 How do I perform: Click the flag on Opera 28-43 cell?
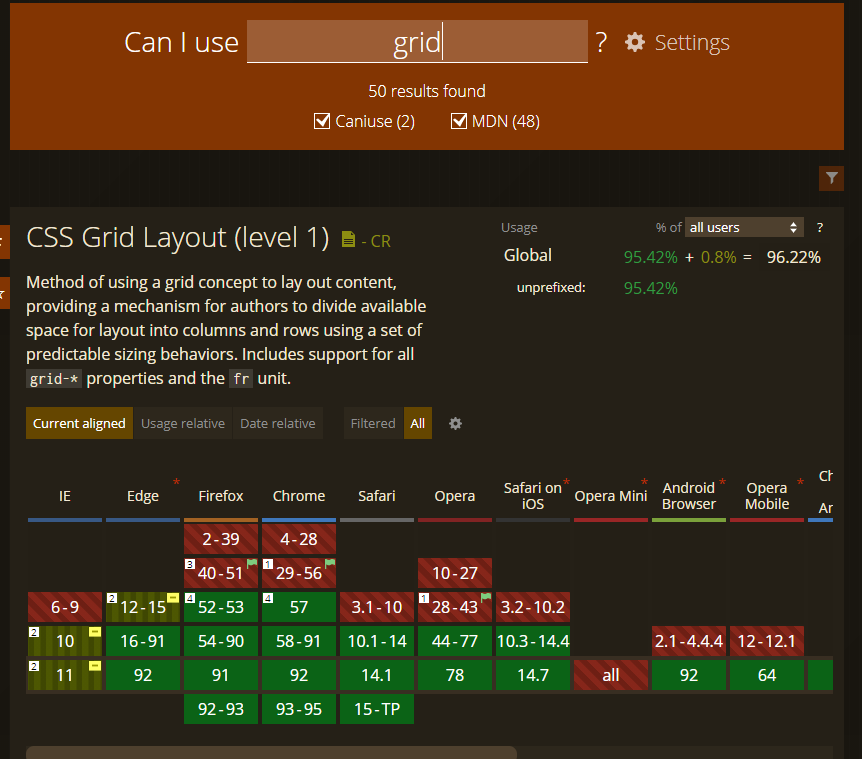click(486, 597)
